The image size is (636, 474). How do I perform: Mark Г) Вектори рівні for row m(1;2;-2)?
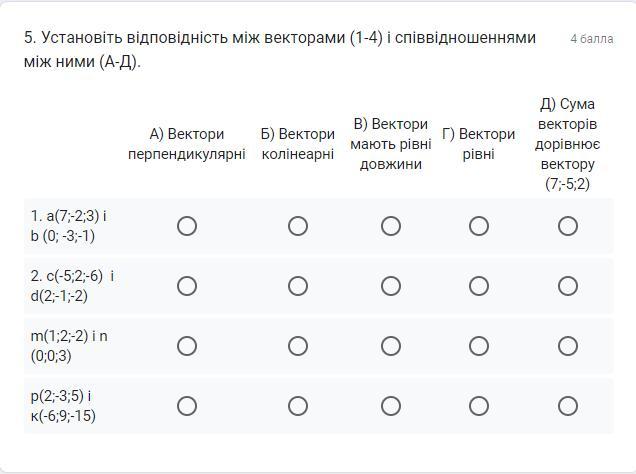coord(479,346)
